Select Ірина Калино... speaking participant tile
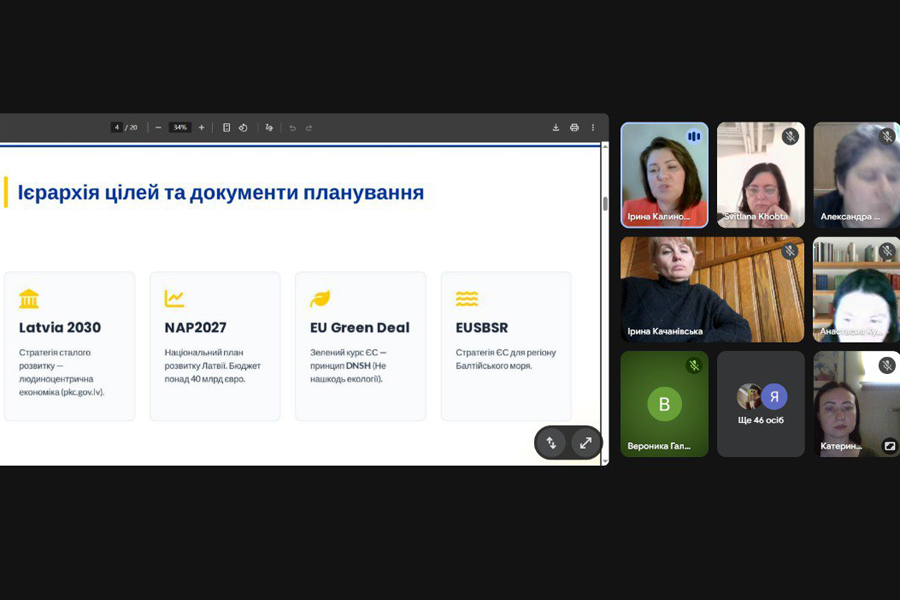 coord(664,175)
